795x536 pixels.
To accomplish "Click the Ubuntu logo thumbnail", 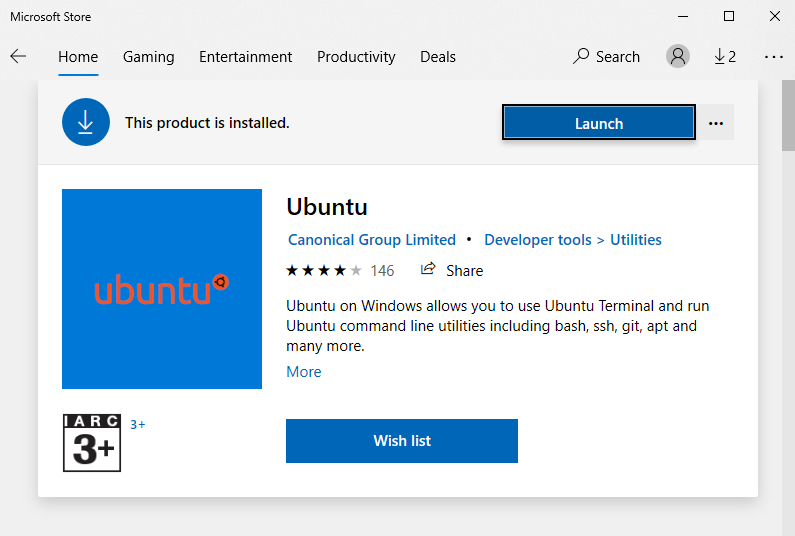I will point(162,289).
